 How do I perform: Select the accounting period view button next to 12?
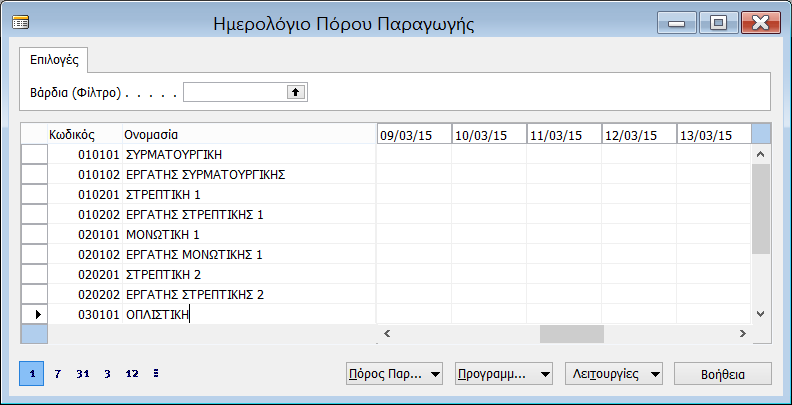(156, 374)
